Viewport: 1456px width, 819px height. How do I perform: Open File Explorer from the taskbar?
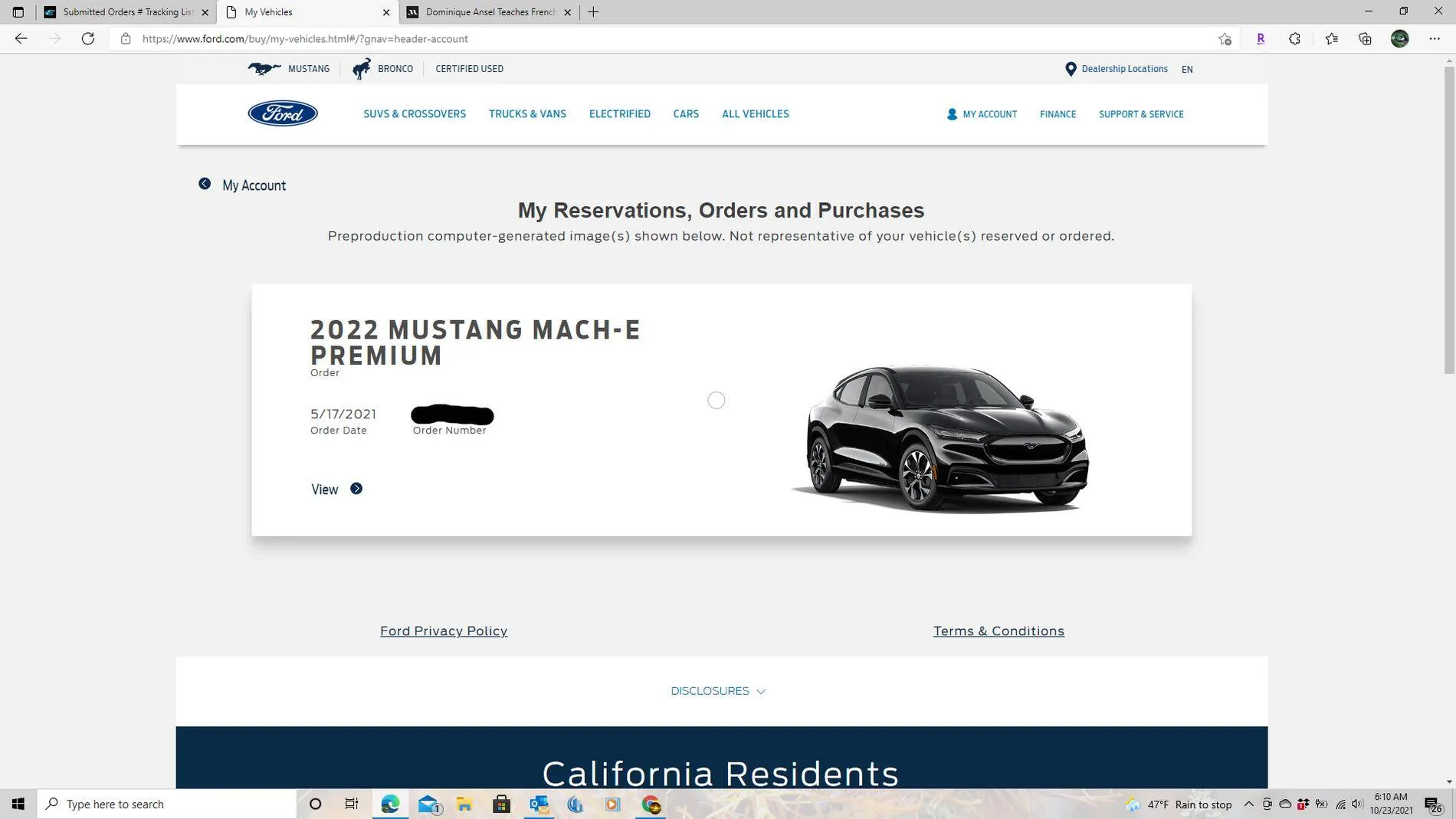[464, 804]
